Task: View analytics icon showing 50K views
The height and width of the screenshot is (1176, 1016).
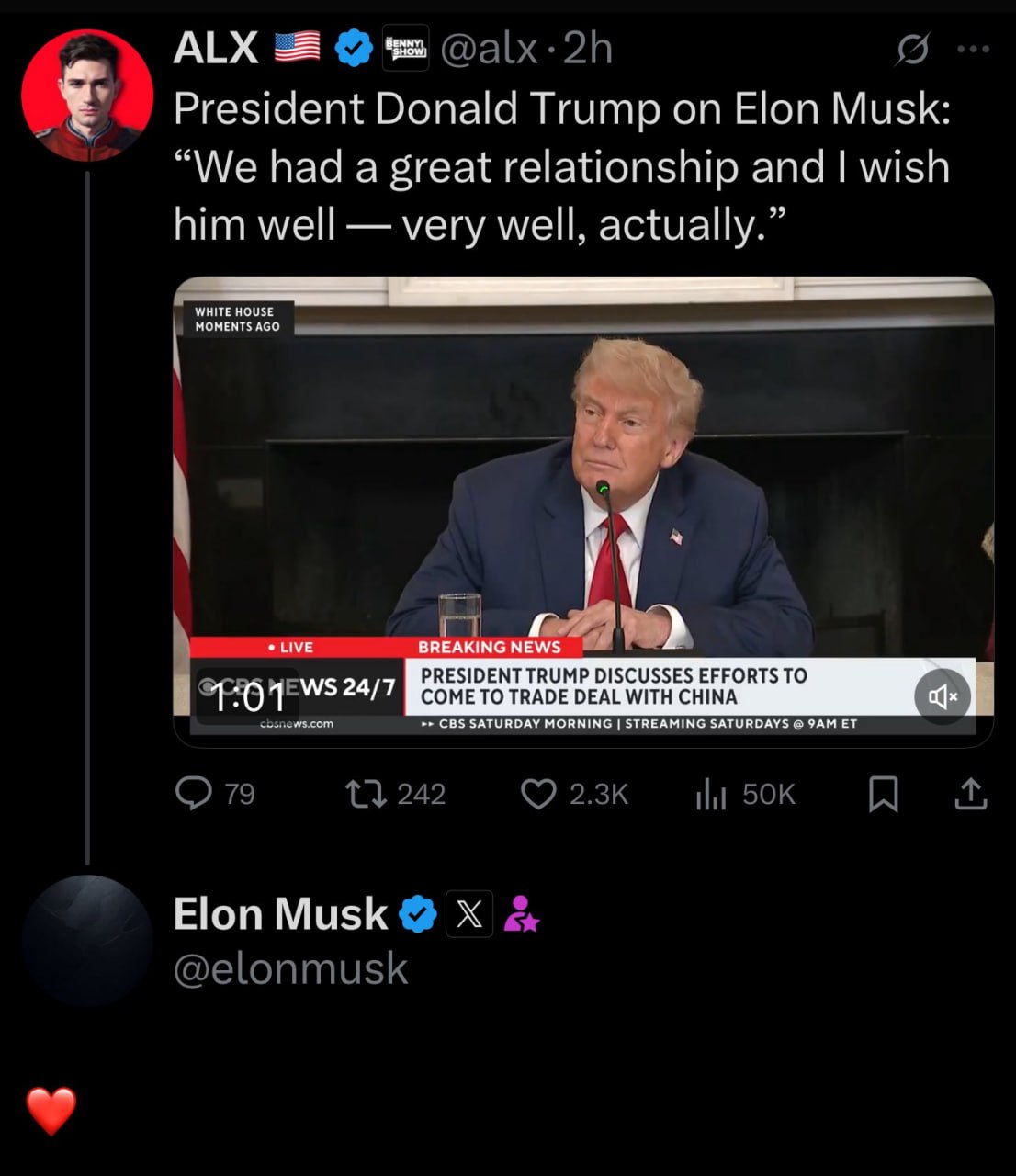Action: tap(711, 794)
